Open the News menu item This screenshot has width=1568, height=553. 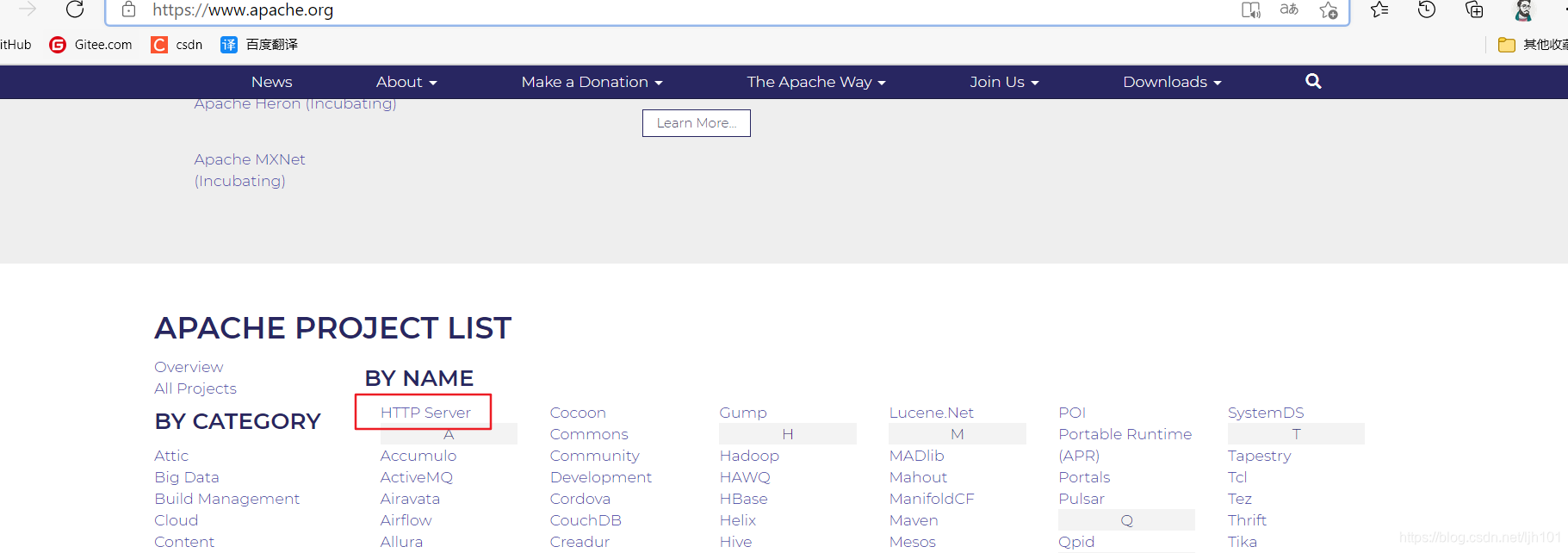pos(272,82)
